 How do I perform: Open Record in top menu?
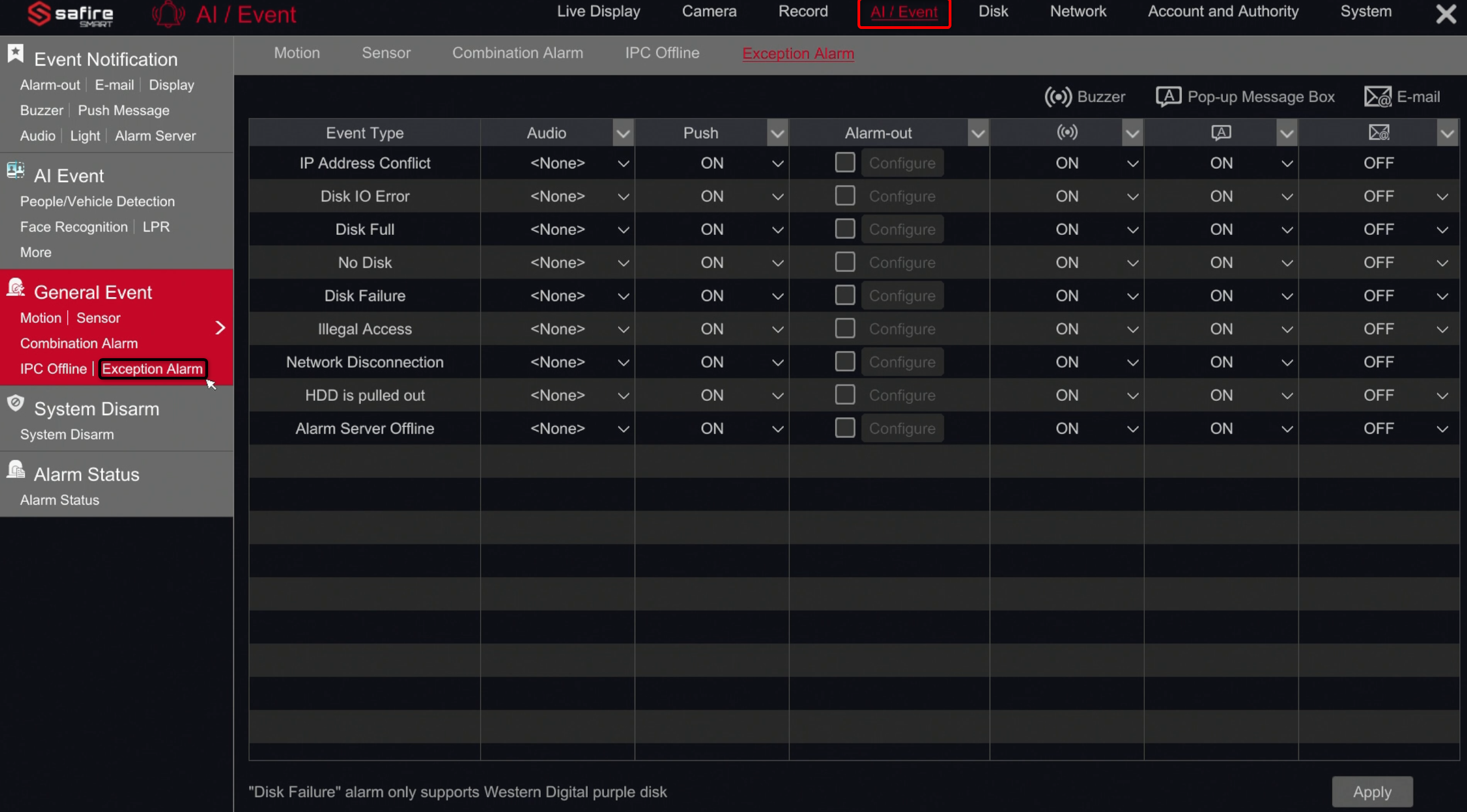803,11
